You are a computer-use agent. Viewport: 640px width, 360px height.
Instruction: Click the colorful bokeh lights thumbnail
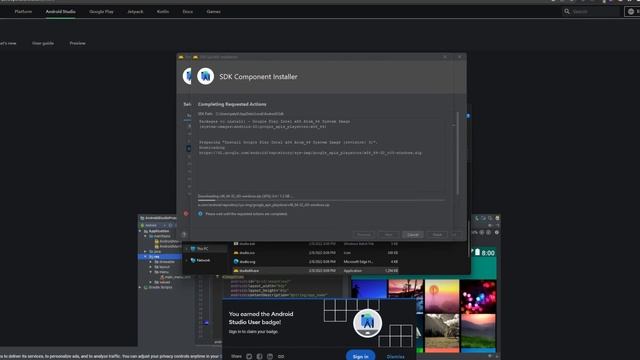point(478,296)
